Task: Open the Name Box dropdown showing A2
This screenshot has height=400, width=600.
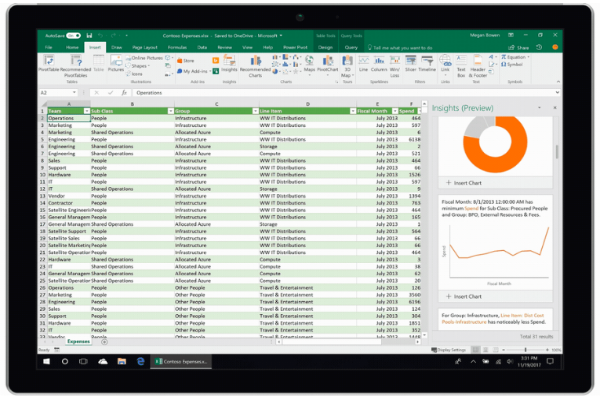Action: click(x=74, y=93)
